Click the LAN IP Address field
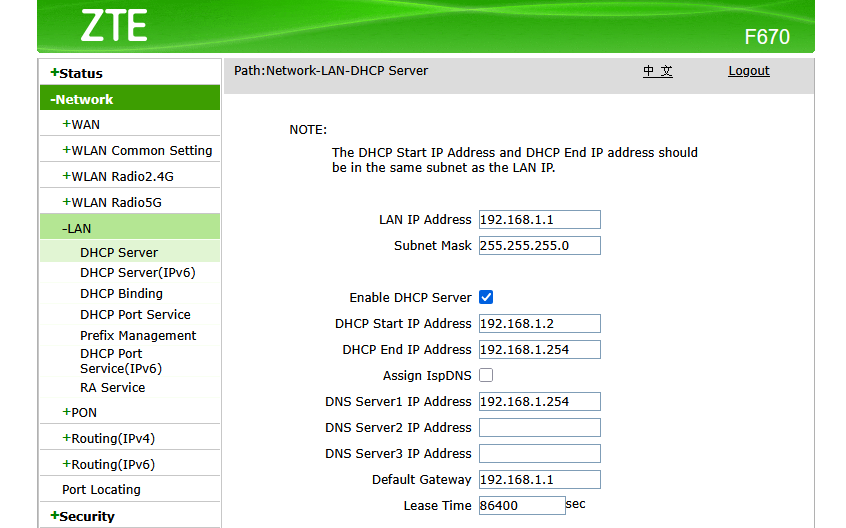 [x=539, y=219]
